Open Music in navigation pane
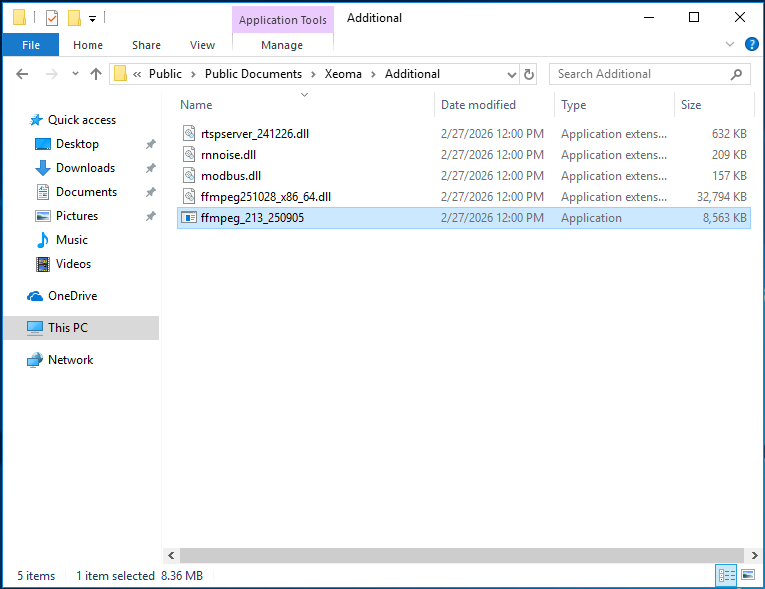The image size is (765, 589). [72, 240]
